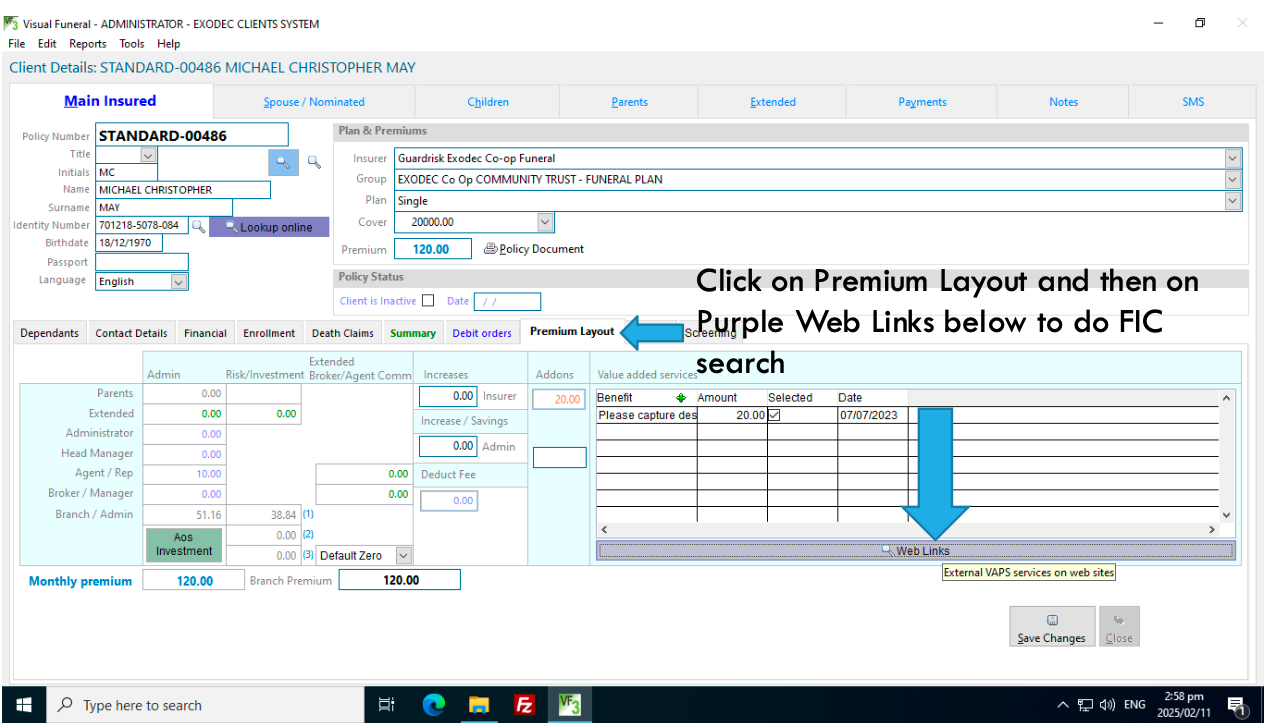Click the Branch Premium field

point(400,580)
